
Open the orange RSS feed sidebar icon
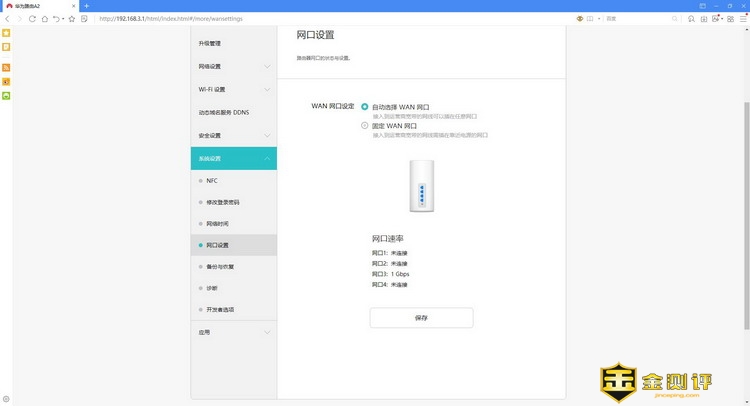coord(6,66)
